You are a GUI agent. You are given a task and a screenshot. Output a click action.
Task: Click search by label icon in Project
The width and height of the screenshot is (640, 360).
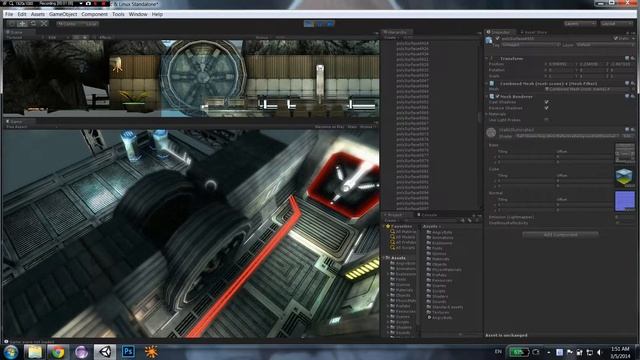click(x=469, y=220)
